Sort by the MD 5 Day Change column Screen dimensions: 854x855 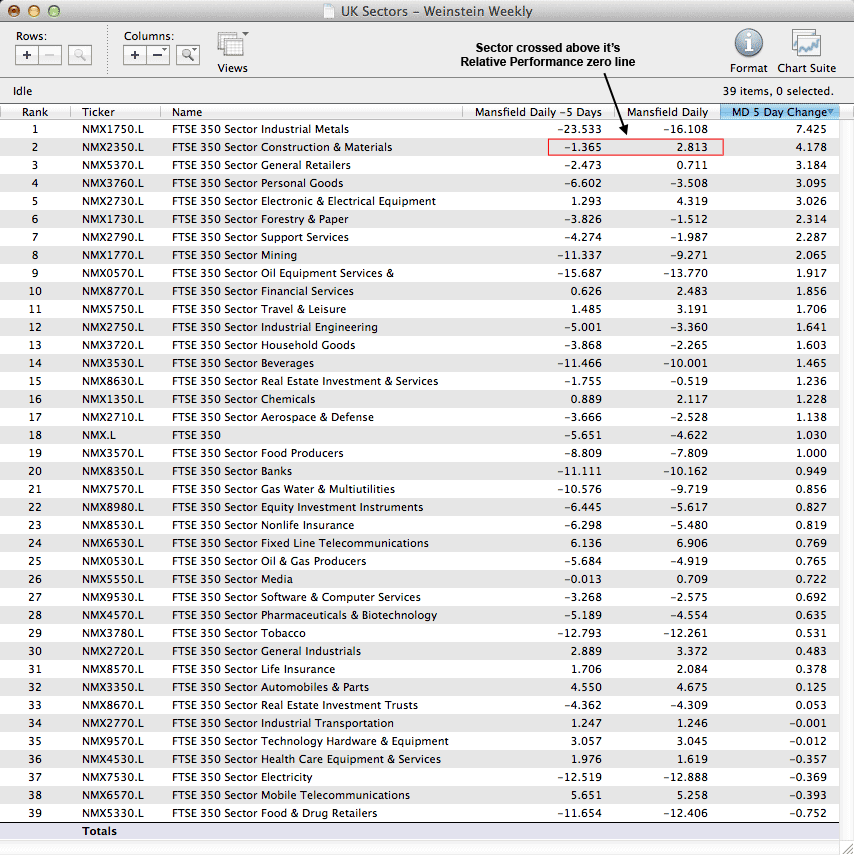779,112
